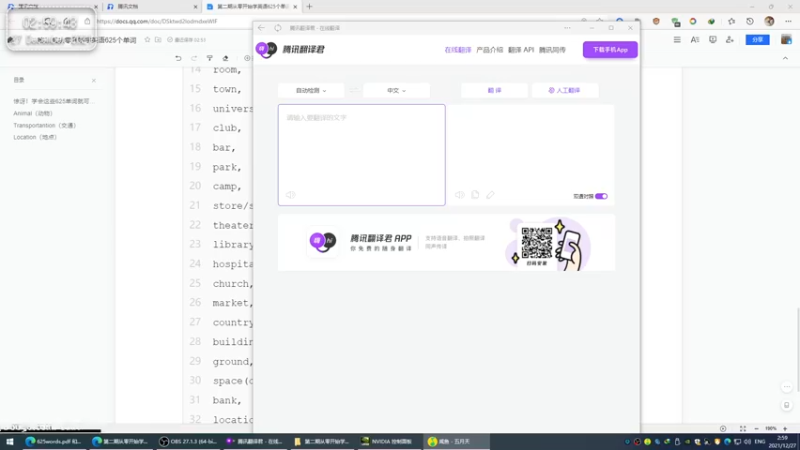Screen dimensions: 800x450
Task: Jump to Transportation section in the outline
Action: tap(44, 126)
